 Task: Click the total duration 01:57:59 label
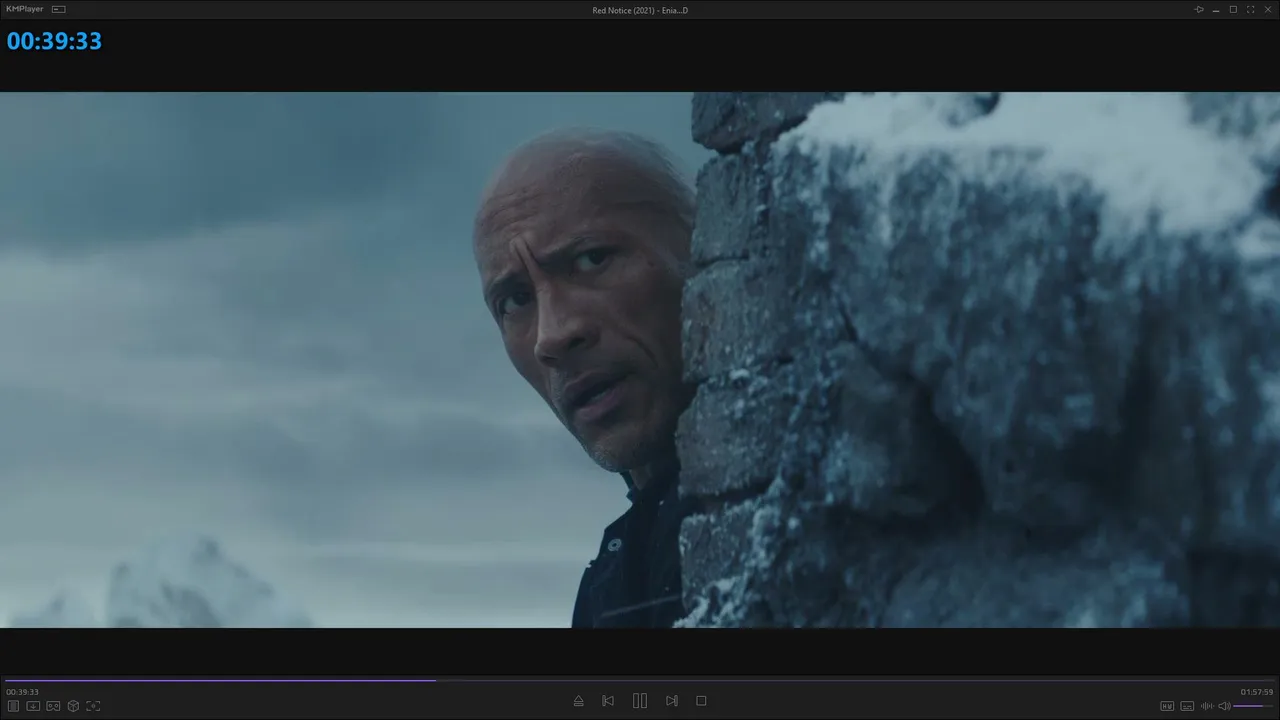pyautogui.click(x=1257, y=692)
